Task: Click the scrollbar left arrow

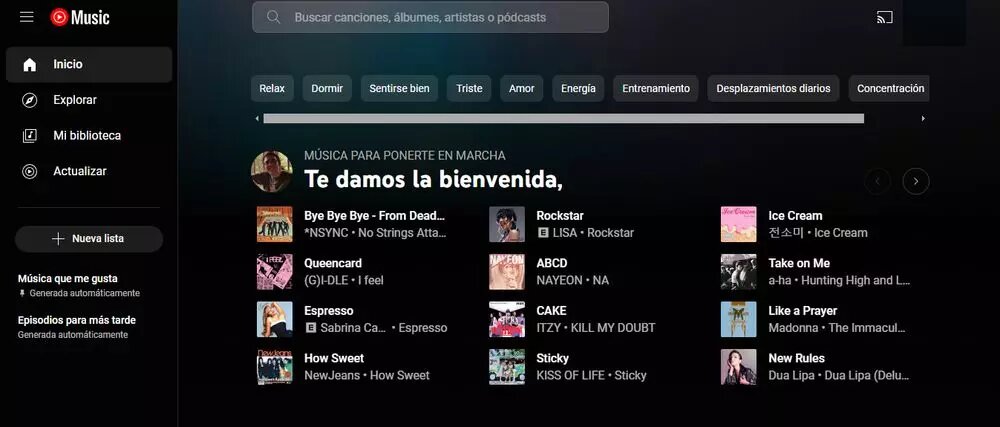Action: pos(257,119)
